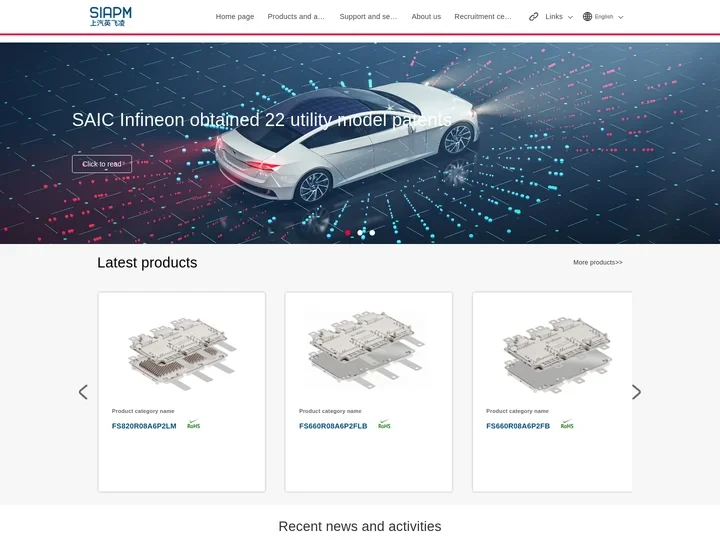Show previous products with left arrow
This screenshot has width=720, height=540.
click(83, 392)
